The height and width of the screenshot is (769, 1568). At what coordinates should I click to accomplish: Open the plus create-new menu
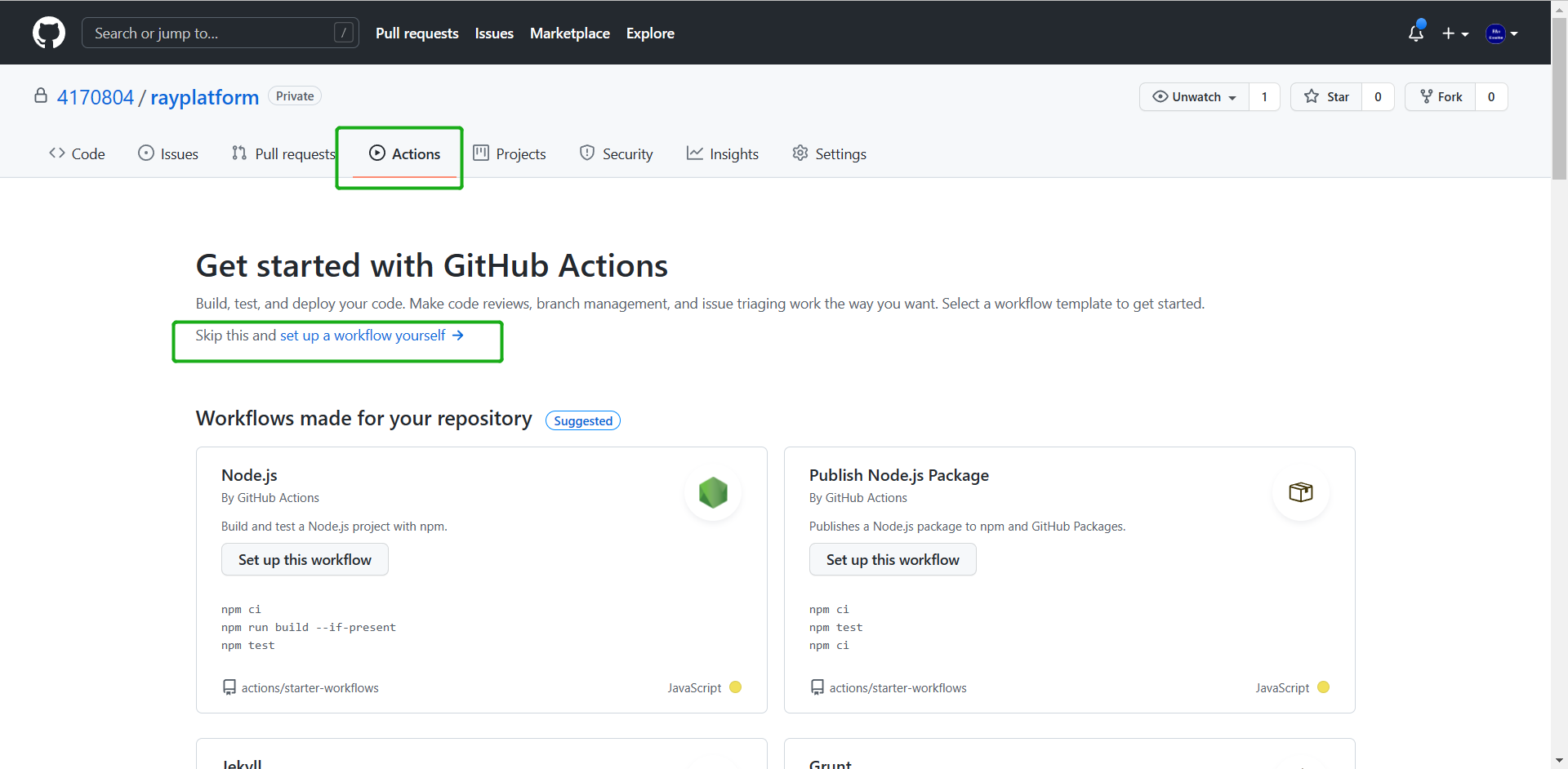[1455, 33]
